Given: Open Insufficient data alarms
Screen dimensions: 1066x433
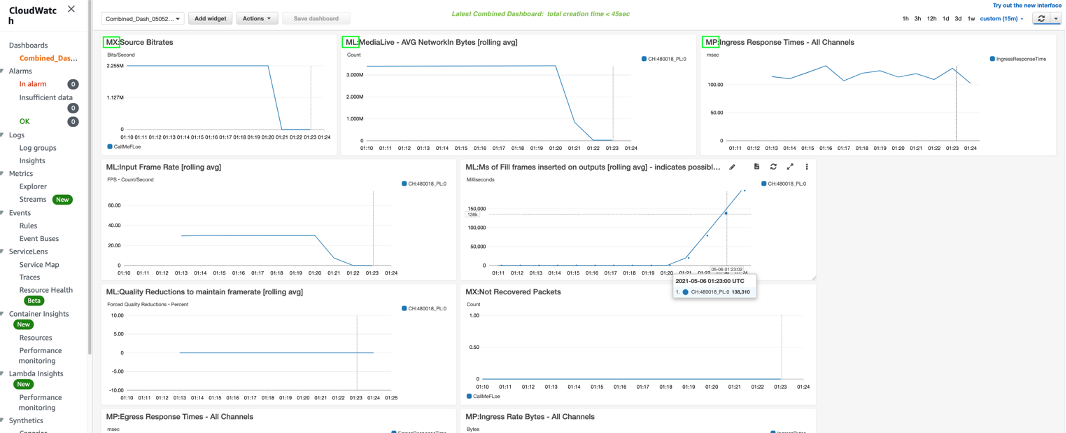Looking at the screenshot, I should tap(46, 97).
